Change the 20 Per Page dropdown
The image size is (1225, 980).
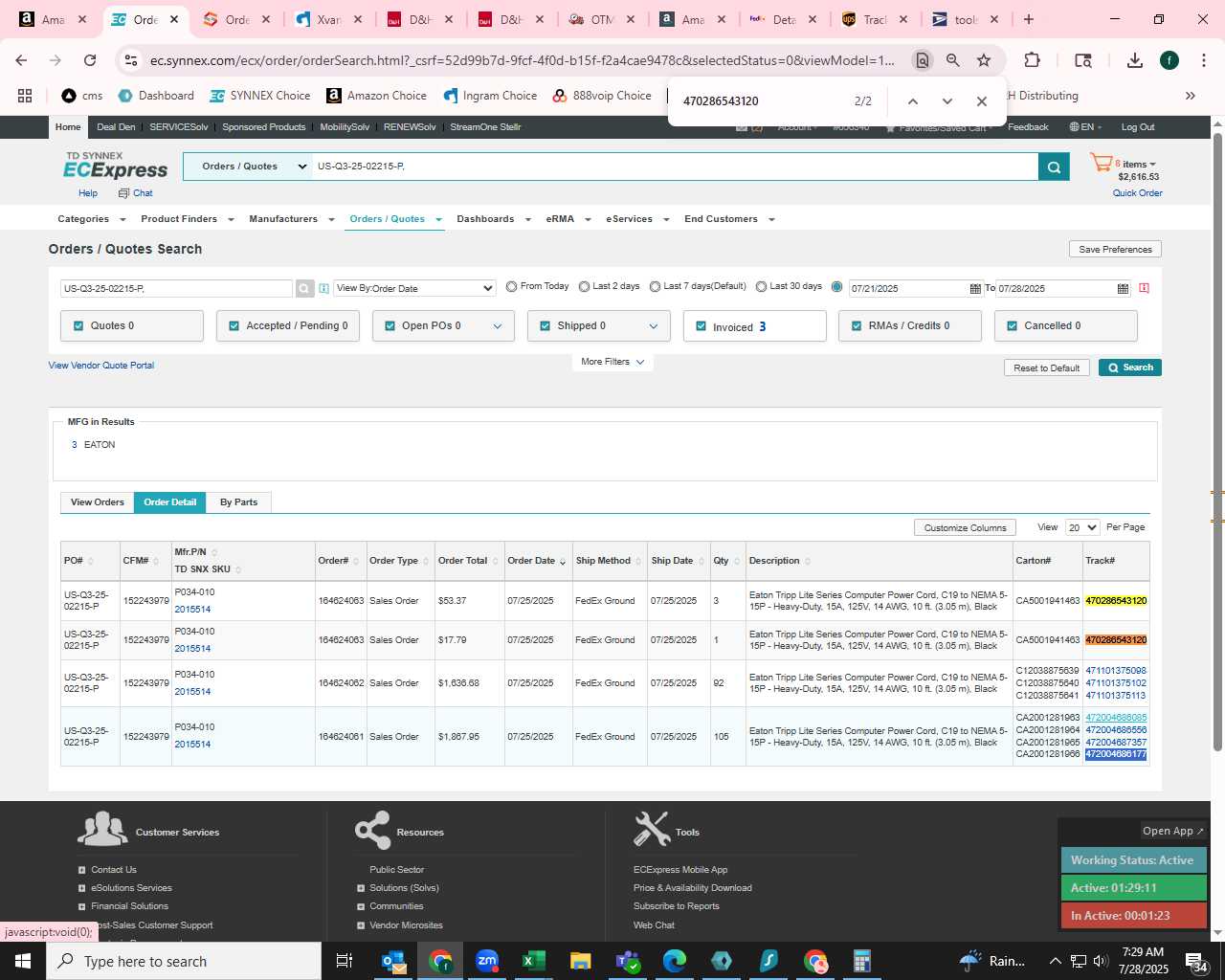click(x=1082, y=527)
